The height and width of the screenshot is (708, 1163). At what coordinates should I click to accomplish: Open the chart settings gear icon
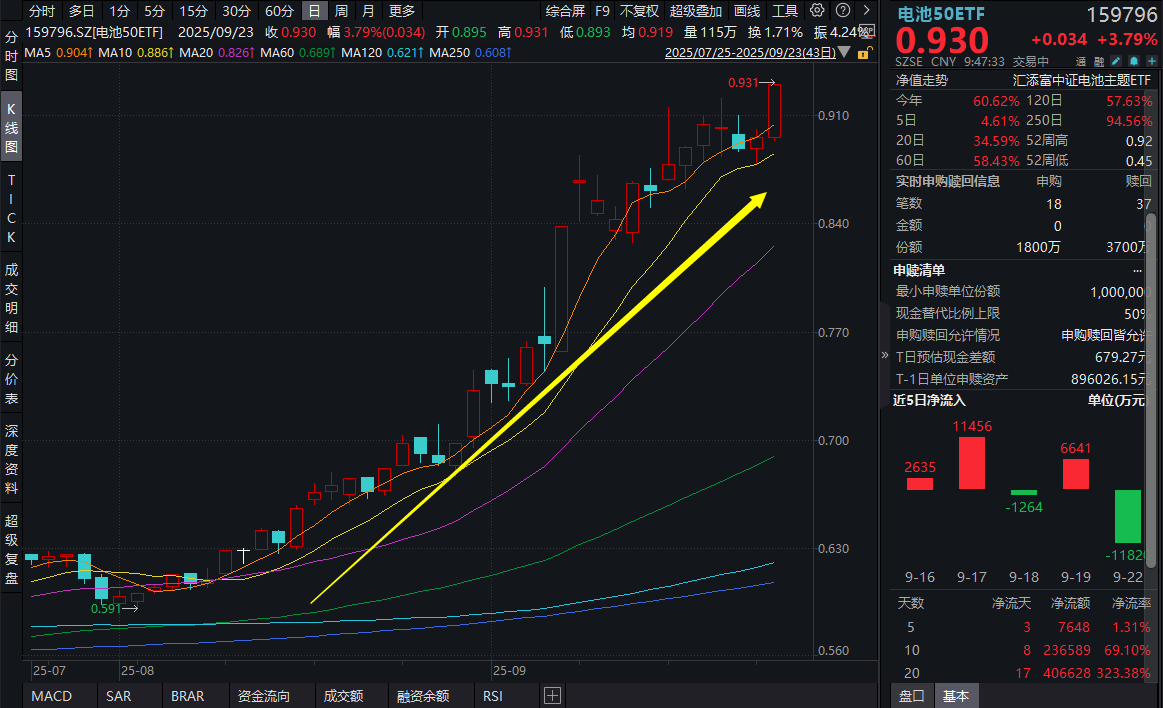click(x=817, y=11)
